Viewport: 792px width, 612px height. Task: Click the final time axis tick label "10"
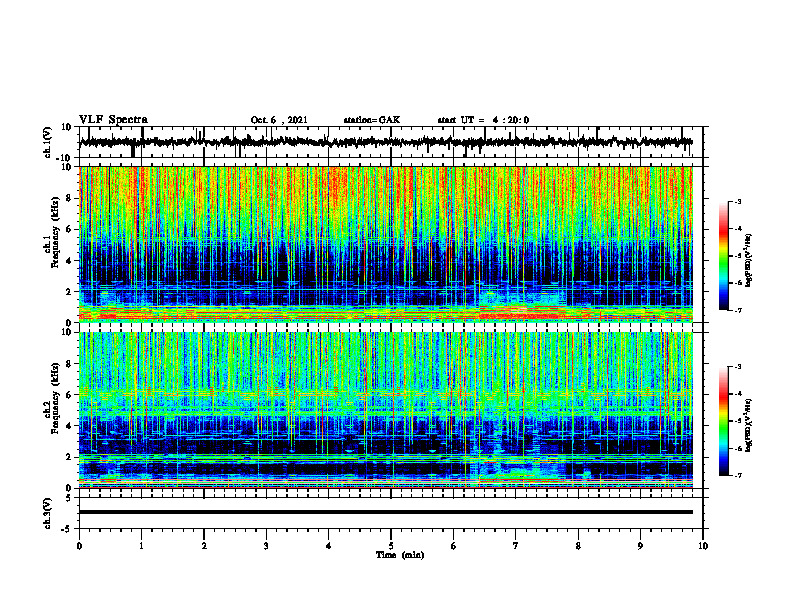pyautogui.click(x=703, y=546)
